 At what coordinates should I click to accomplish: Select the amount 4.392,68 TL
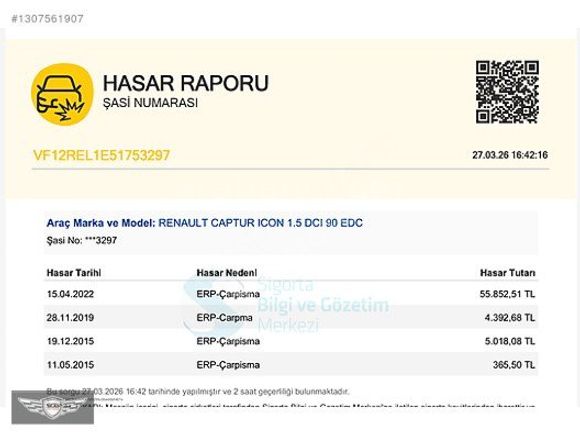coord(510,317)
